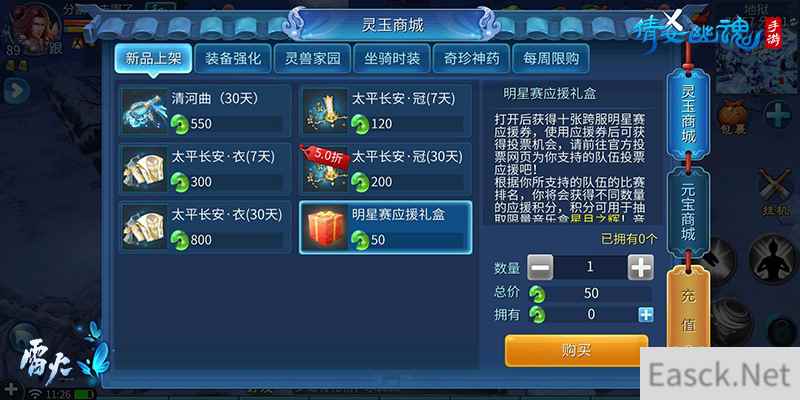
Task: Open the 充值 recharge tag
Action: pyautogui.click(x=688, y=311)
